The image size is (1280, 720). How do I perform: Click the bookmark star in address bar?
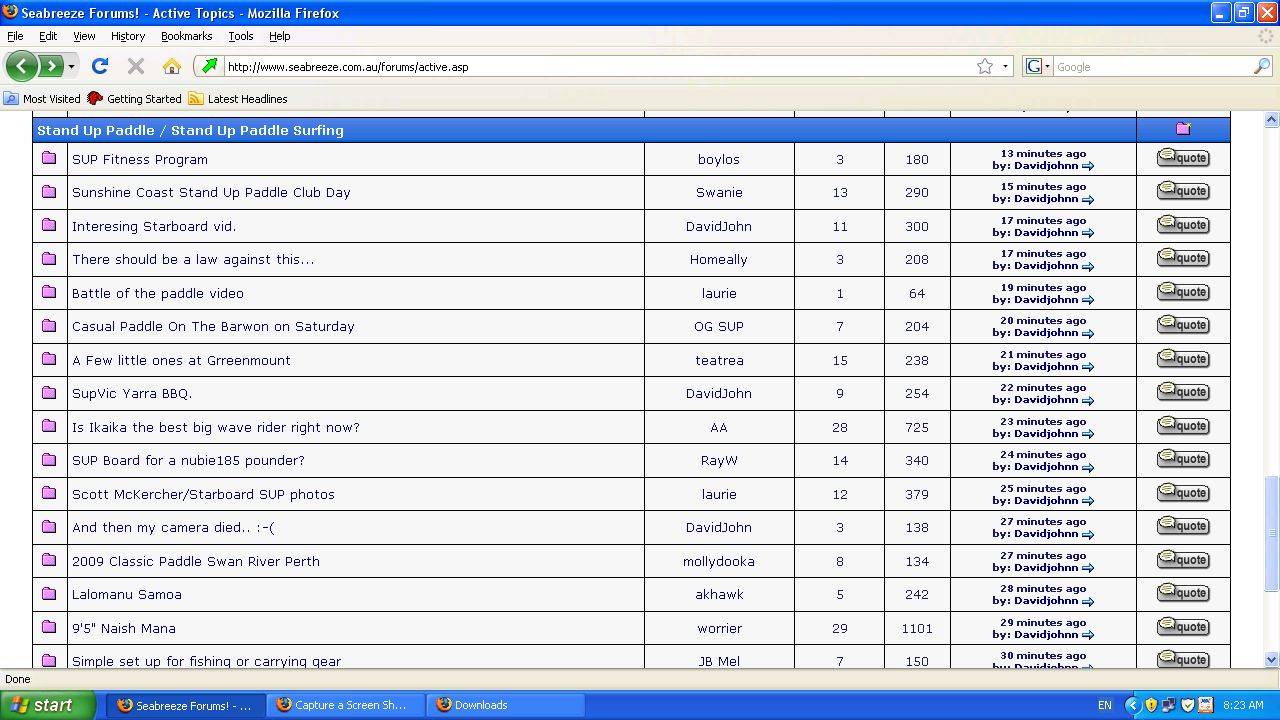985,67
